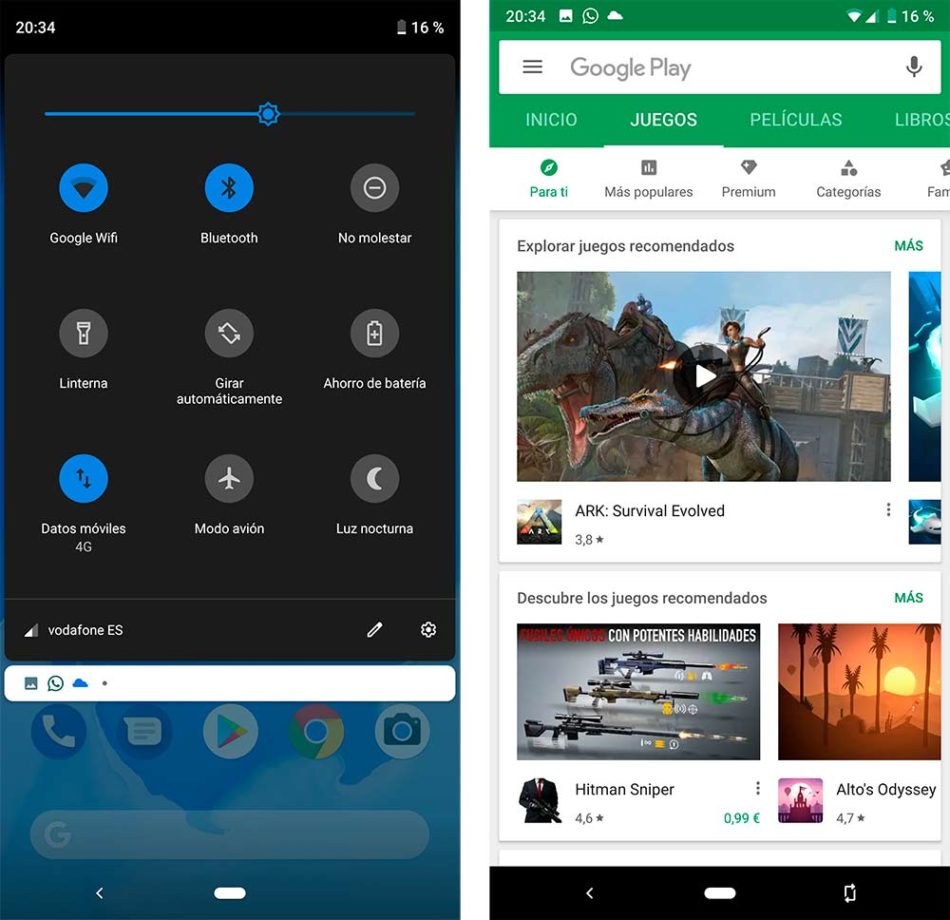950x920 pixels.
Task: Tap the Linterna flashlight icon
Action: tap(83, 333)
